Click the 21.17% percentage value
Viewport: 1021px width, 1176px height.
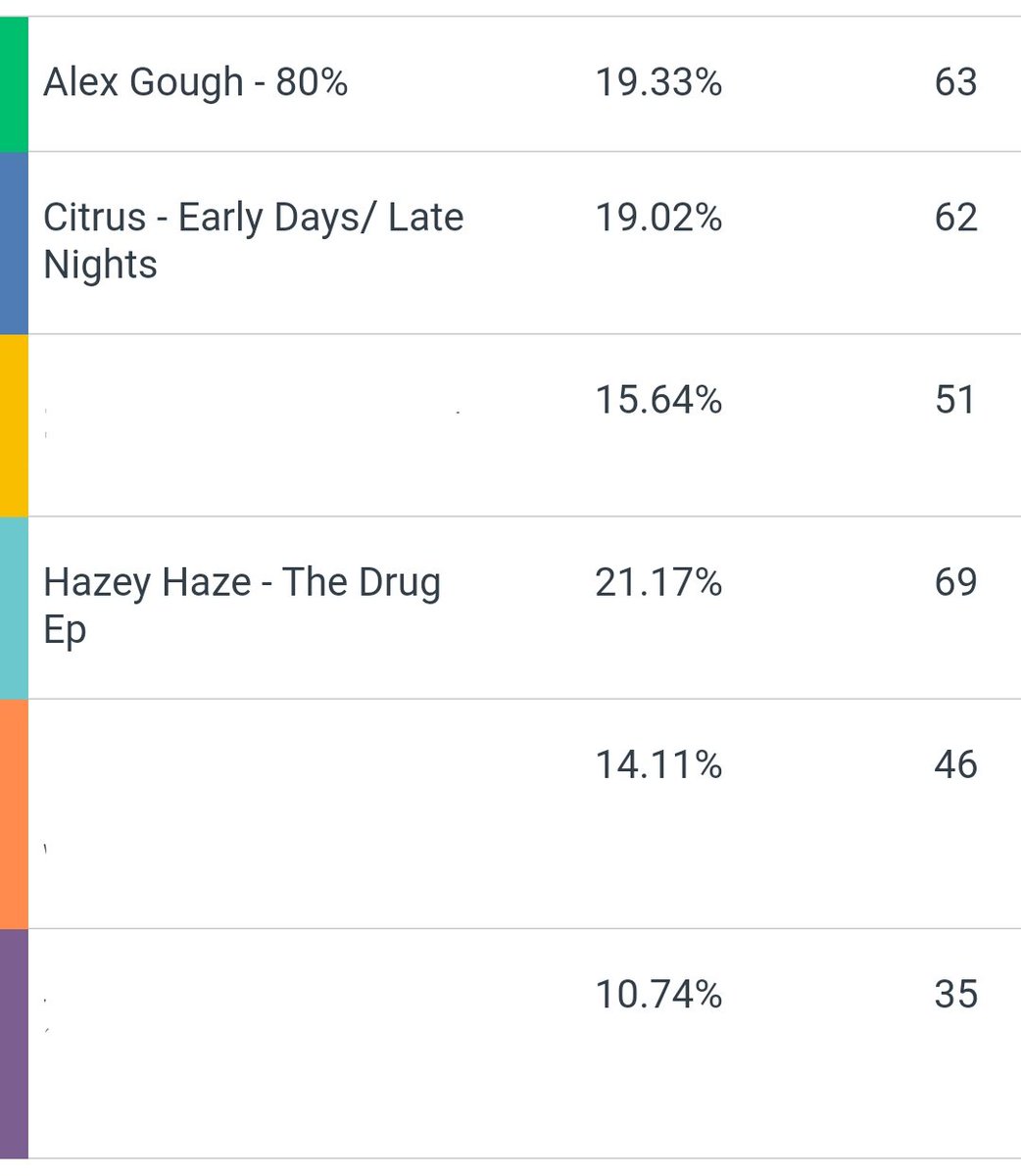[x=658, y=582]
